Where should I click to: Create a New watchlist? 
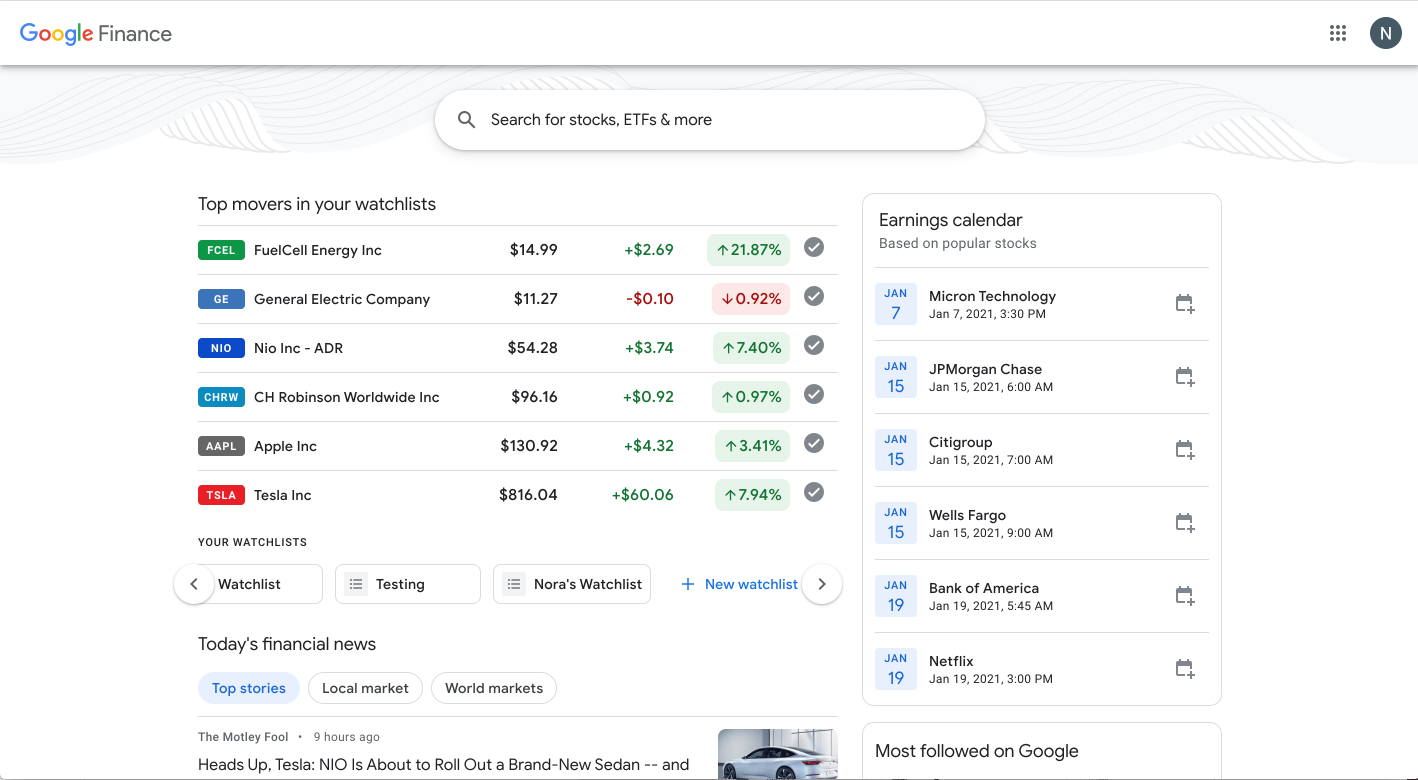740,584
